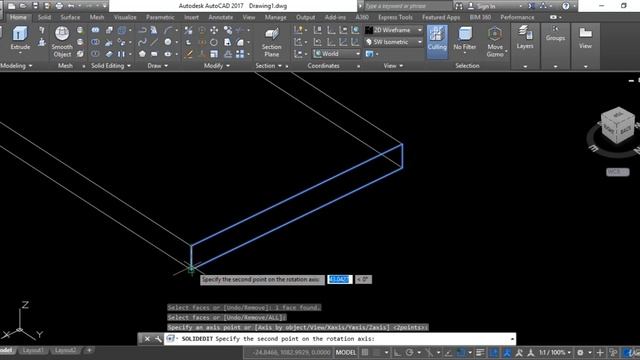Click the Solid Subtract icon

(x=95, y=42)
